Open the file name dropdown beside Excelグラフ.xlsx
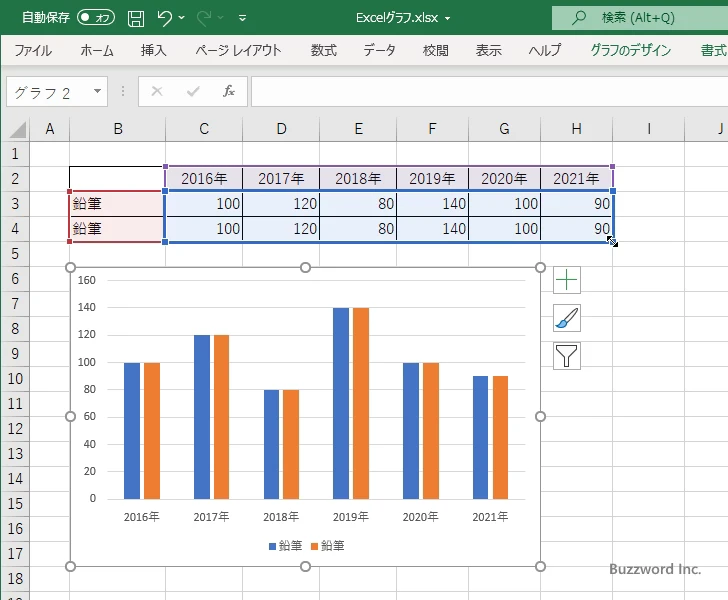This screenshot has height=600, width=728. pos(448,19)
